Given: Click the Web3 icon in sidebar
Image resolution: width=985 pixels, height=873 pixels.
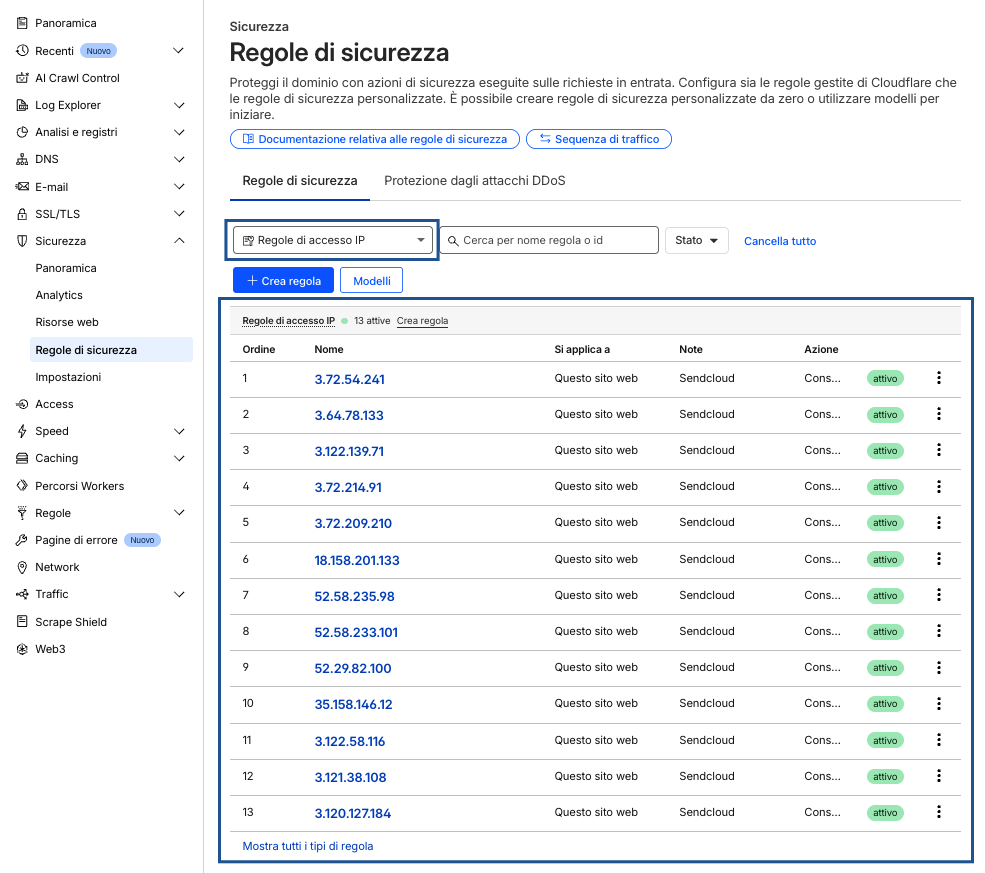Looking at the screenshot, I should tap(22, 649).
